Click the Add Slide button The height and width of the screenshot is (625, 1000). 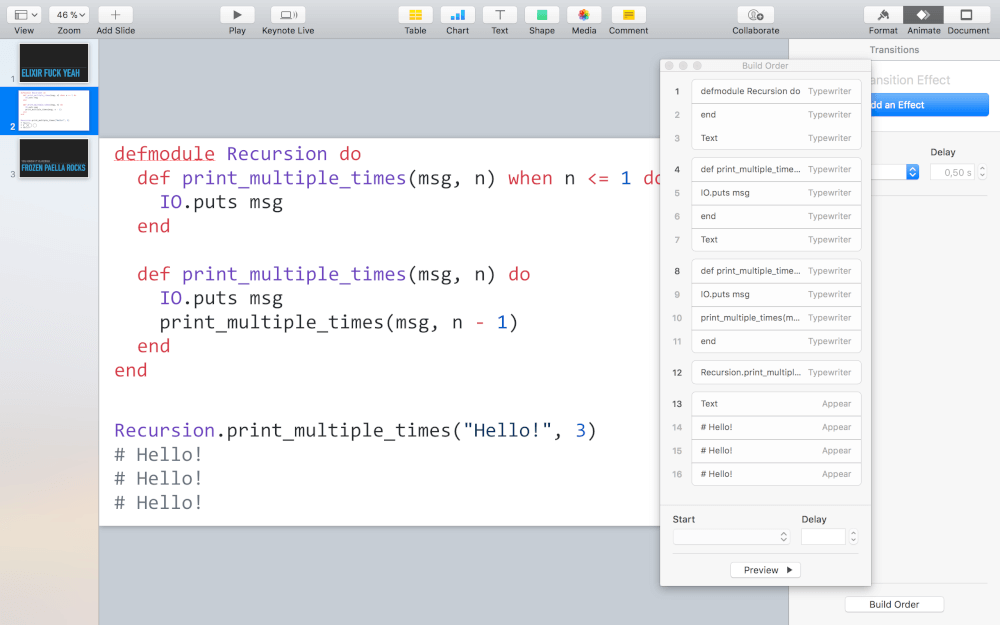(x=115, y=15)
